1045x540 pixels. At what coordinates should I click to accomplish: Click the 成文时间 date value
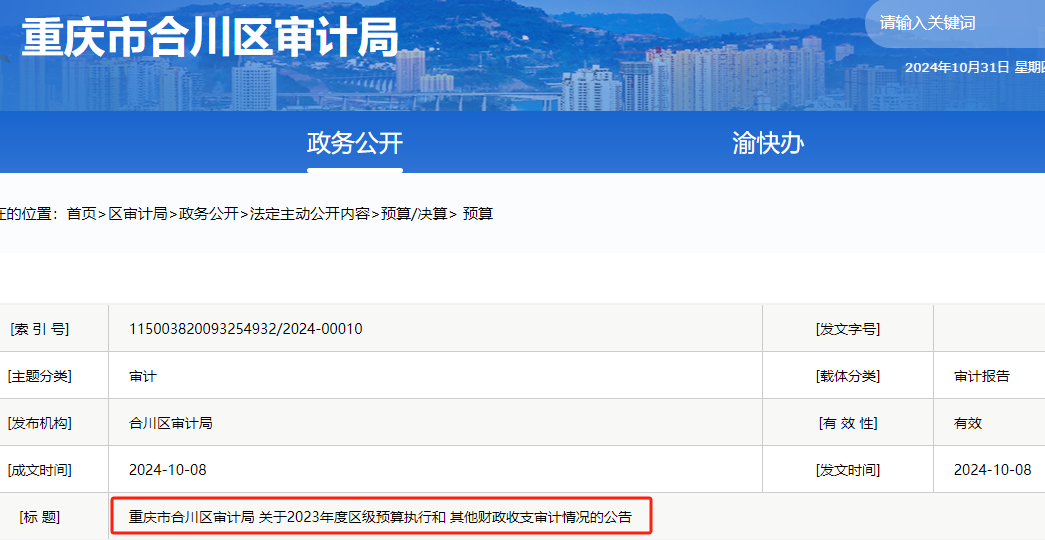click(168, 470)
